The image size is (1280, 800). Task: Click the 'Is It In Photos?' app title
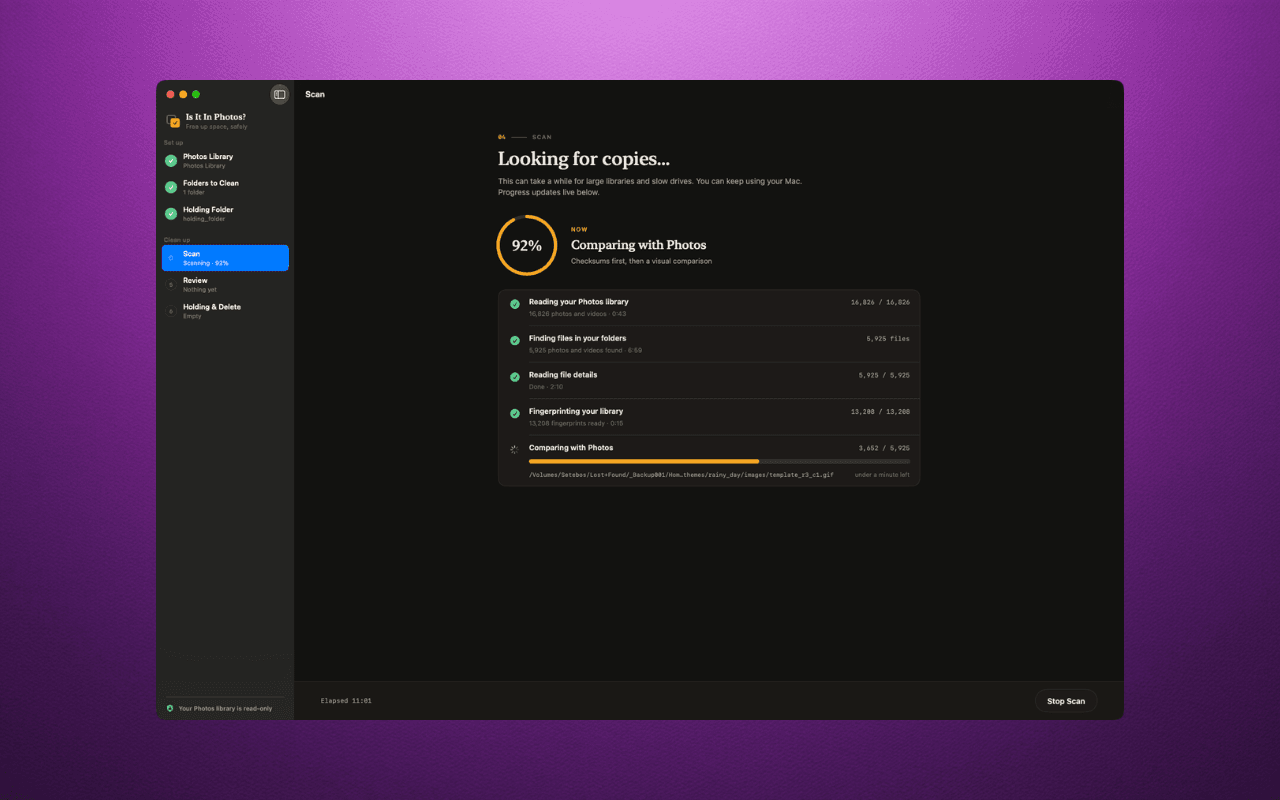pyautogui.click(x=215, y=117)
